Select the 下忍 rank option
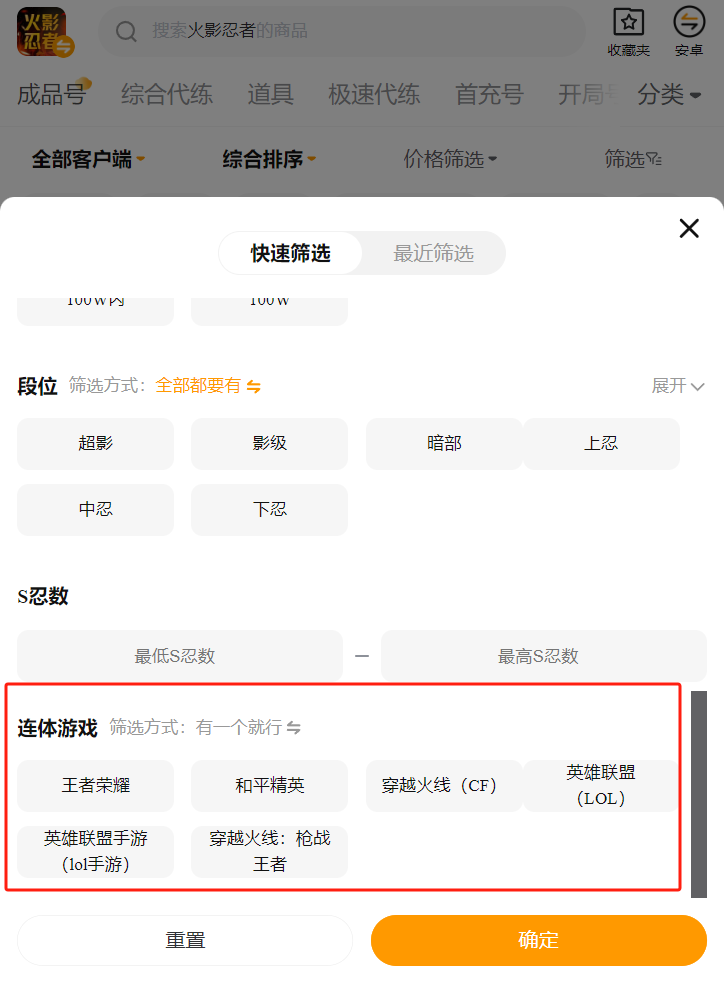 270,509
